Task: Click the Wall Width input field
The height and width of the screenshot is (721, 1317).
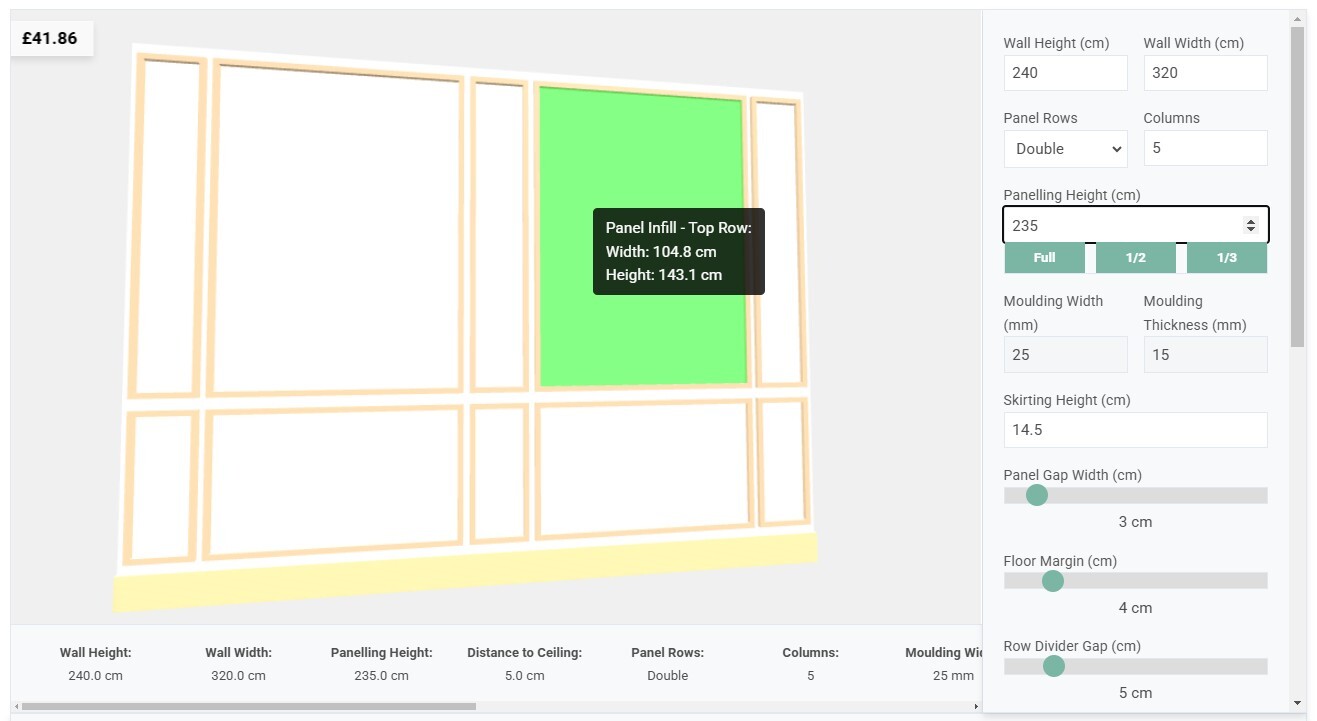Action: (x=1204, y=73)
